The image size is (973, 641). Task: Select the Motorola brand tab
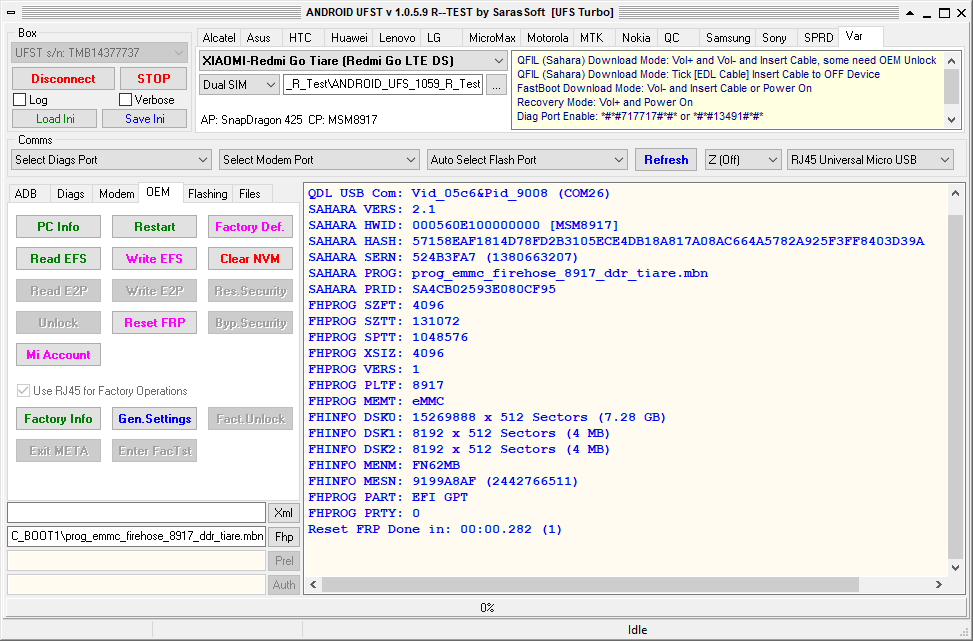(x=547, y=38)
